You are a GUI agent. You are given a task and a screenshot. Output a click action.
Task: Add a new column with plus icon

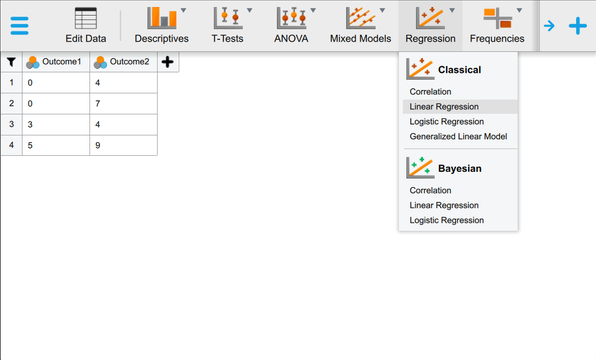pyautogui.click(x=168, y=62)
